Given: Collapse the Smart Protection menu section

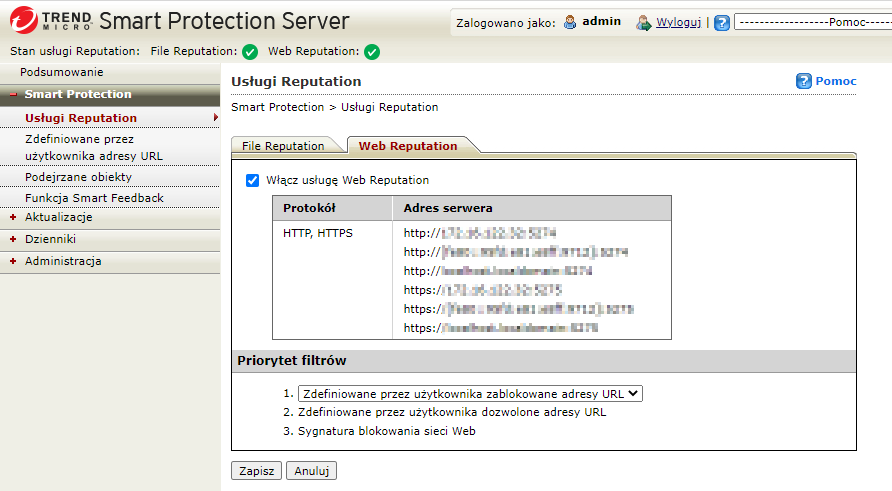Looking at the screenshot, I should coord(13,94).
